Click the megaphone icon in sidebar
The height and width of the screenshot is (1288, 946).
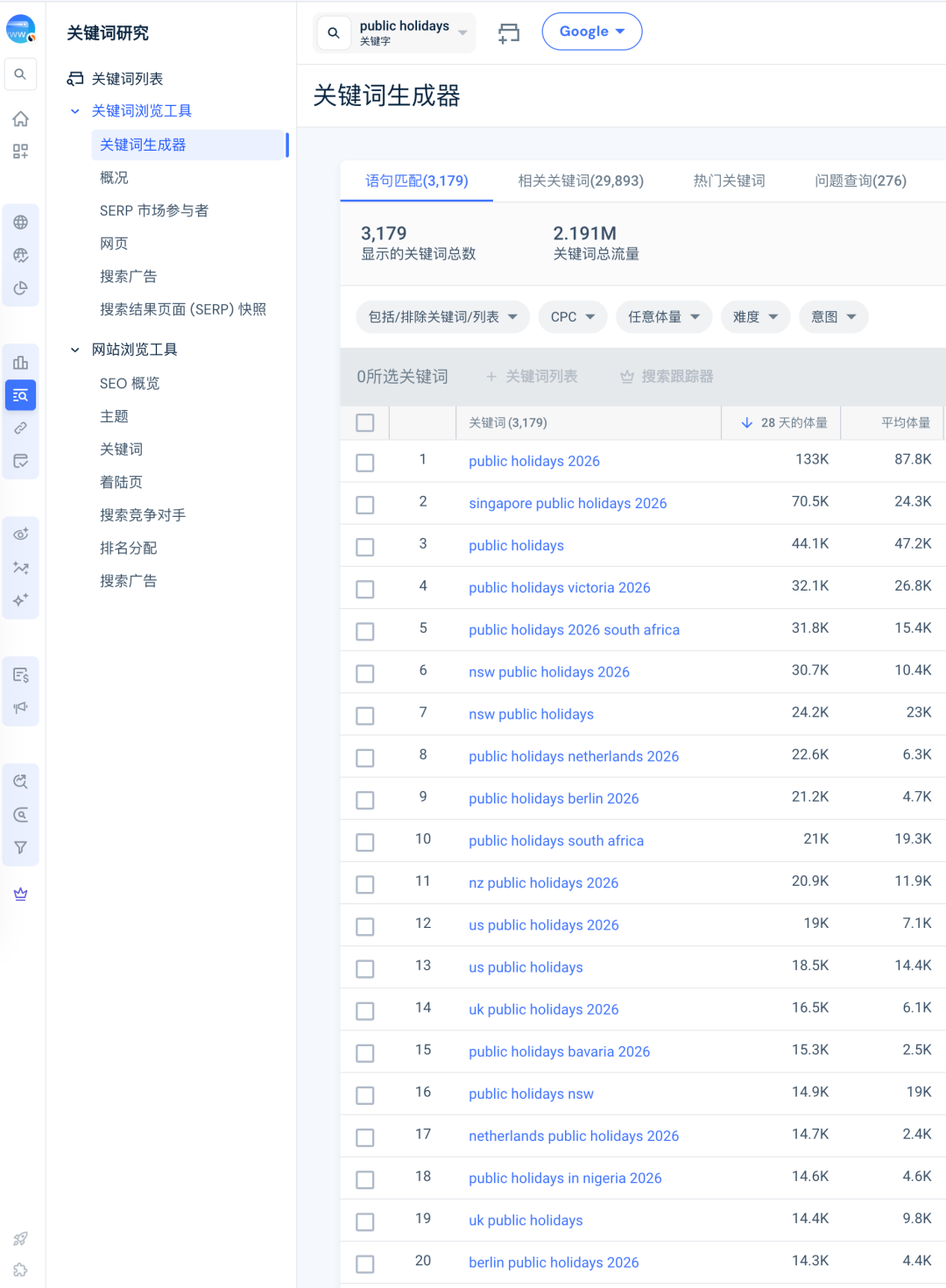[20, 707]
